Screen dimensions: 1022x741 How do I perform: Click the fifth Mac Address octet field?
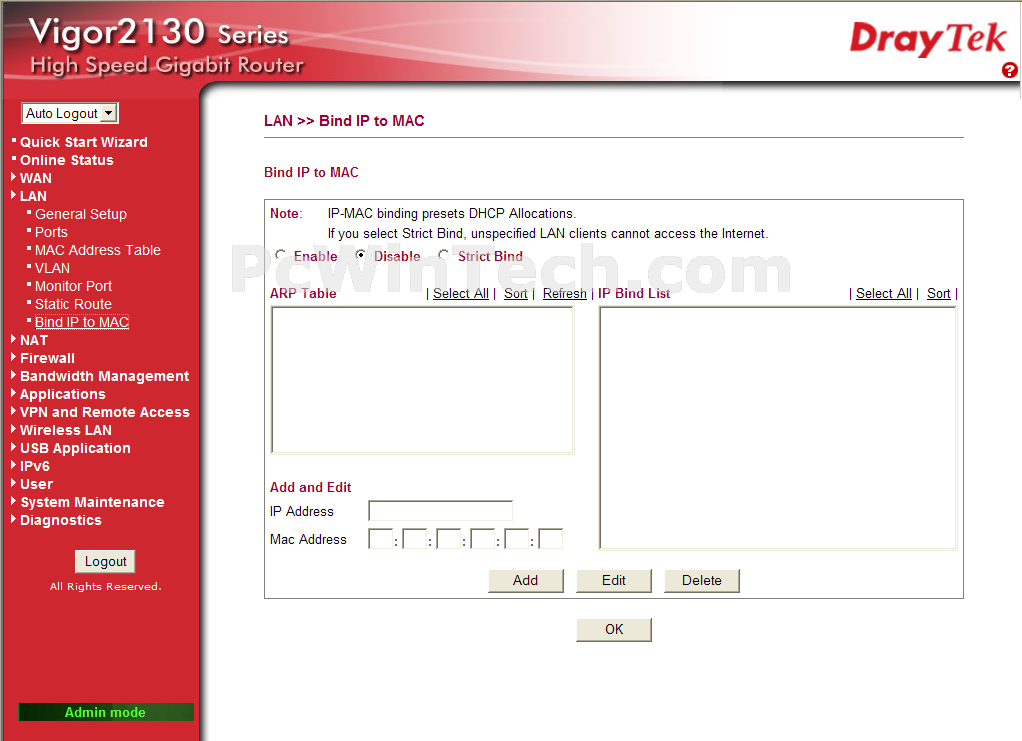point(516,539)
